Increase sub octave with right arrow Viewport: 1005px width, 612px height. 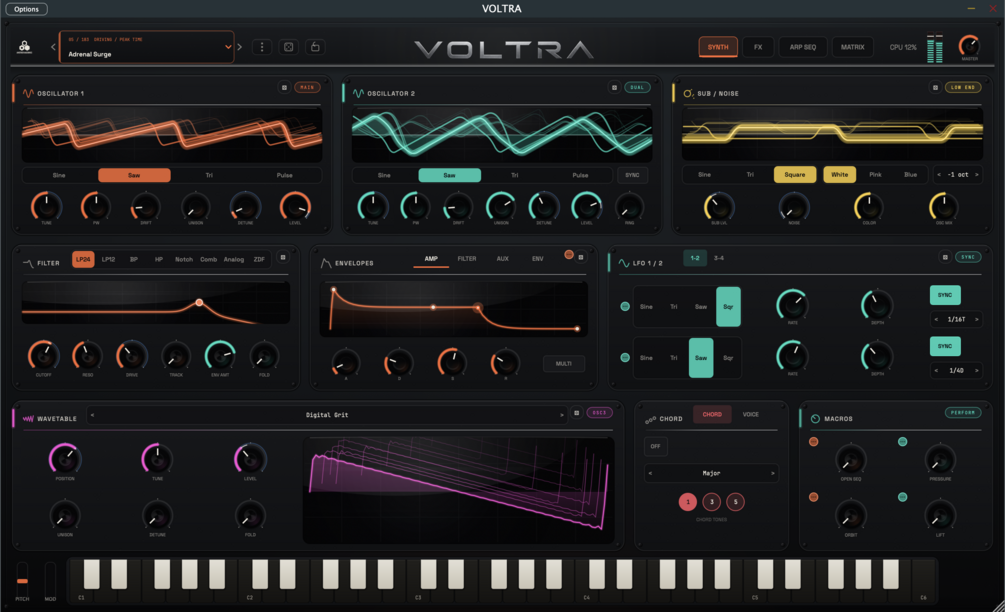tap(977, 174)
